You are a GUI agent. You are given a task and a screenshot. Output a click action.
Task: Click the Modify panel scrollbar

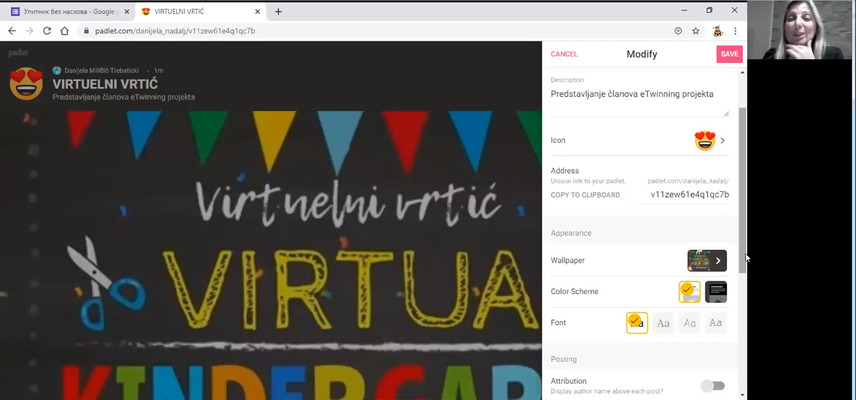[x=742, y=190]
